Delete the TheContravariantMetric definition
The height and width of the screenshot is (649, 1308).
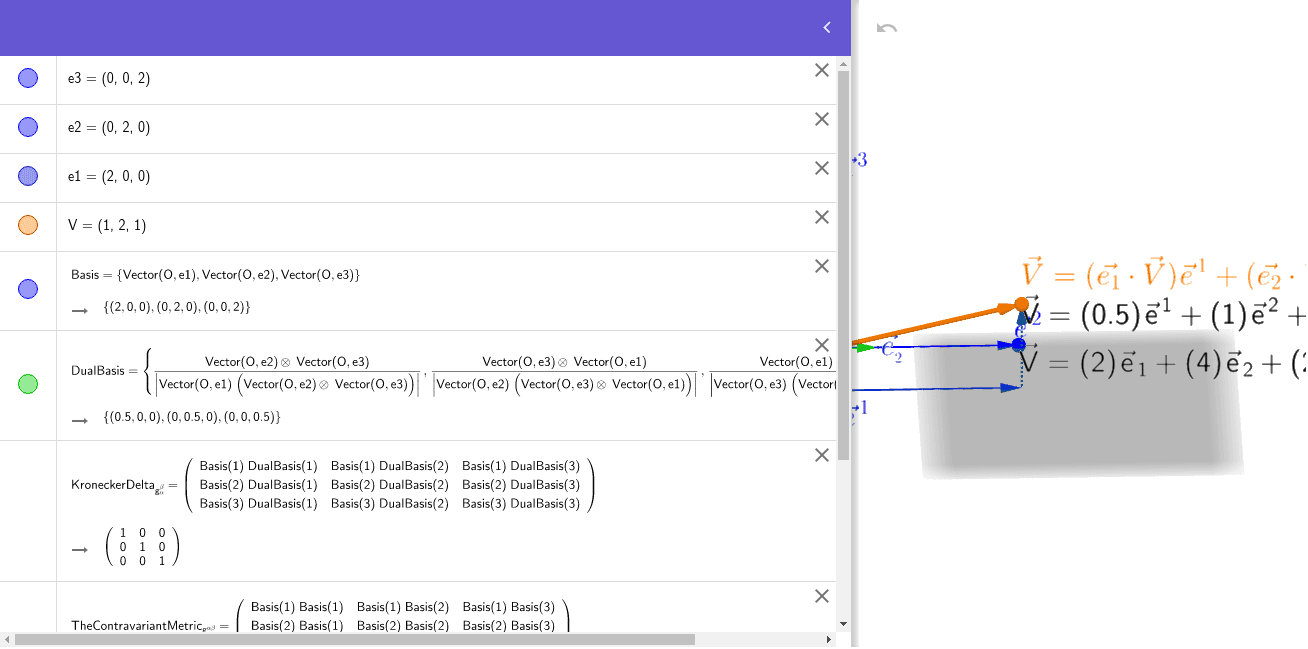[x=822, y=596]
